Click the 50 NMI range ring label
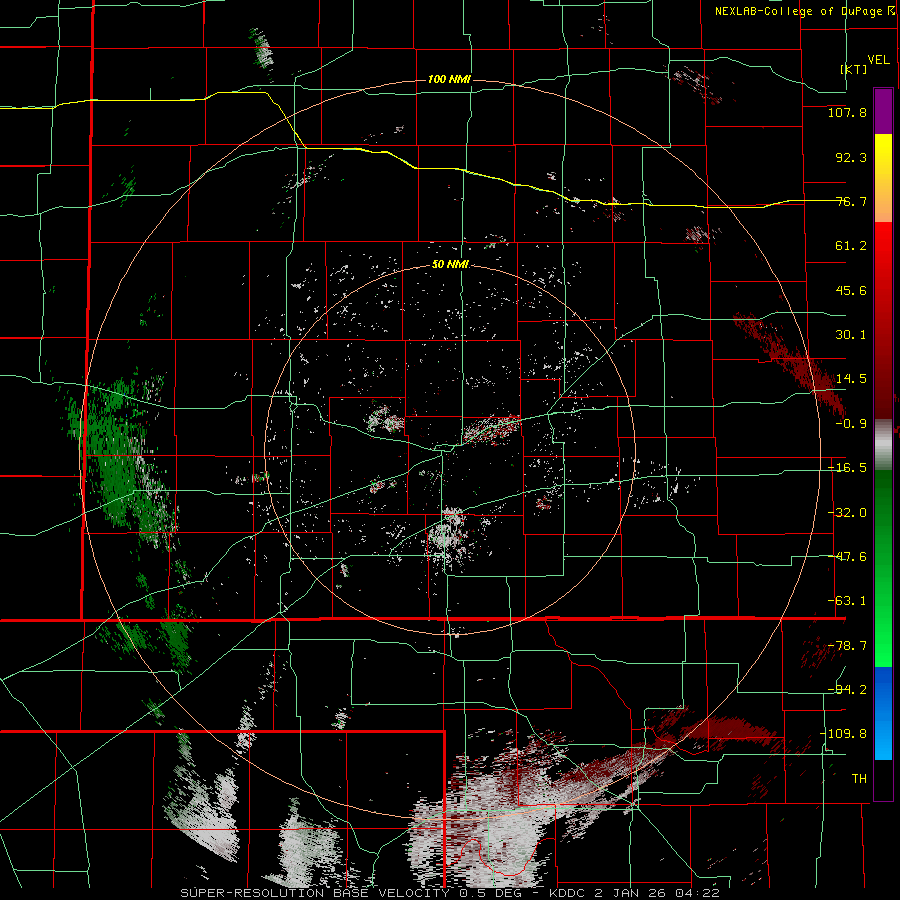 coord(451,265)
